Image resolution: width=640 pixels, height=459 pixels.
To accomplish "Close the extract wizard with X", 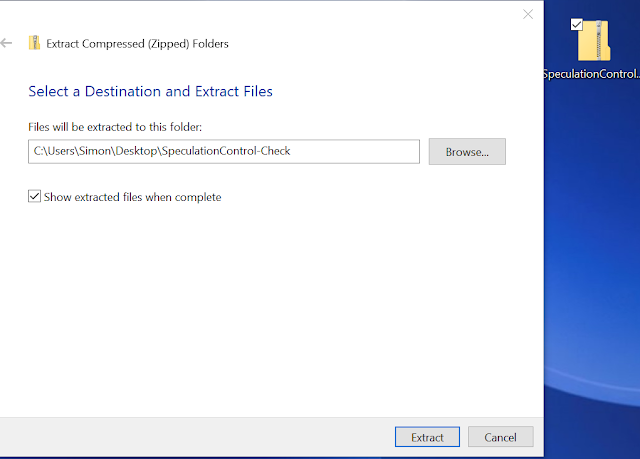I will coord(528,14).
